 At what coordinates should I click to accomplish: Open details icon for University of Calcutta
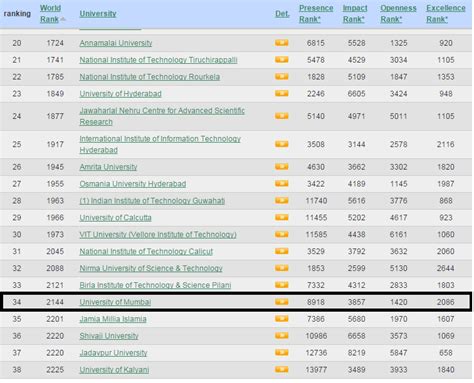point(282,217)
